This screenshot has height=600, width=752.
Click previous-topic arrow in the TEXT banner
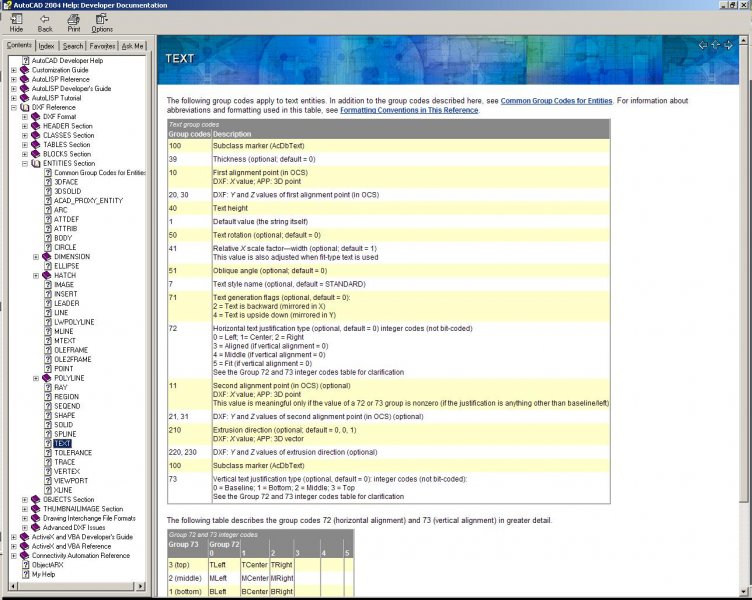(703, 45)
